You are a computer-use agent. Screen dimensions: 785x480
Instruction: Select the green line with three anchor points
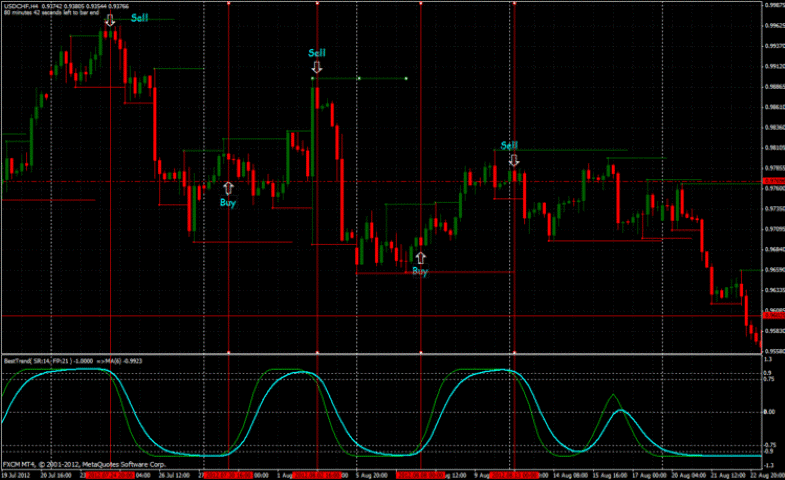(359, 79)
